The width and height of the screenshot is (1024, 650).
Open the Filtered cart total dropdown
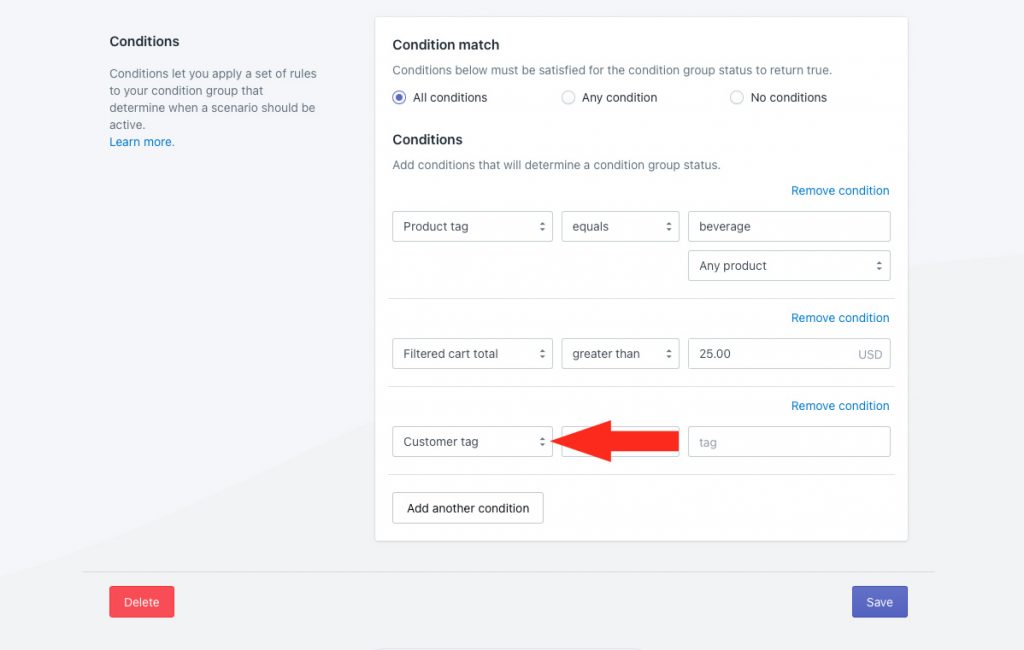[472, 353]
